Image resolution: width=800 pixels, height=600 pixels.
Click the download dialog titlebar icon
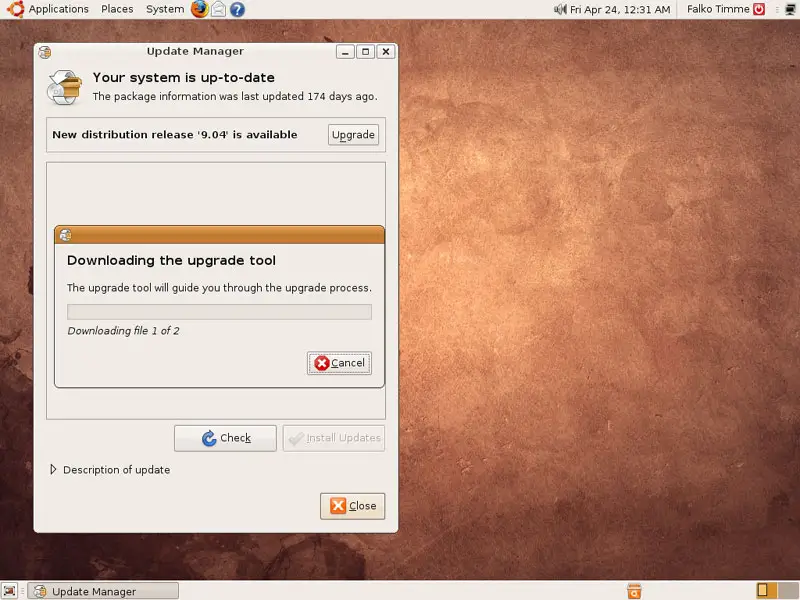click(65, 235)
